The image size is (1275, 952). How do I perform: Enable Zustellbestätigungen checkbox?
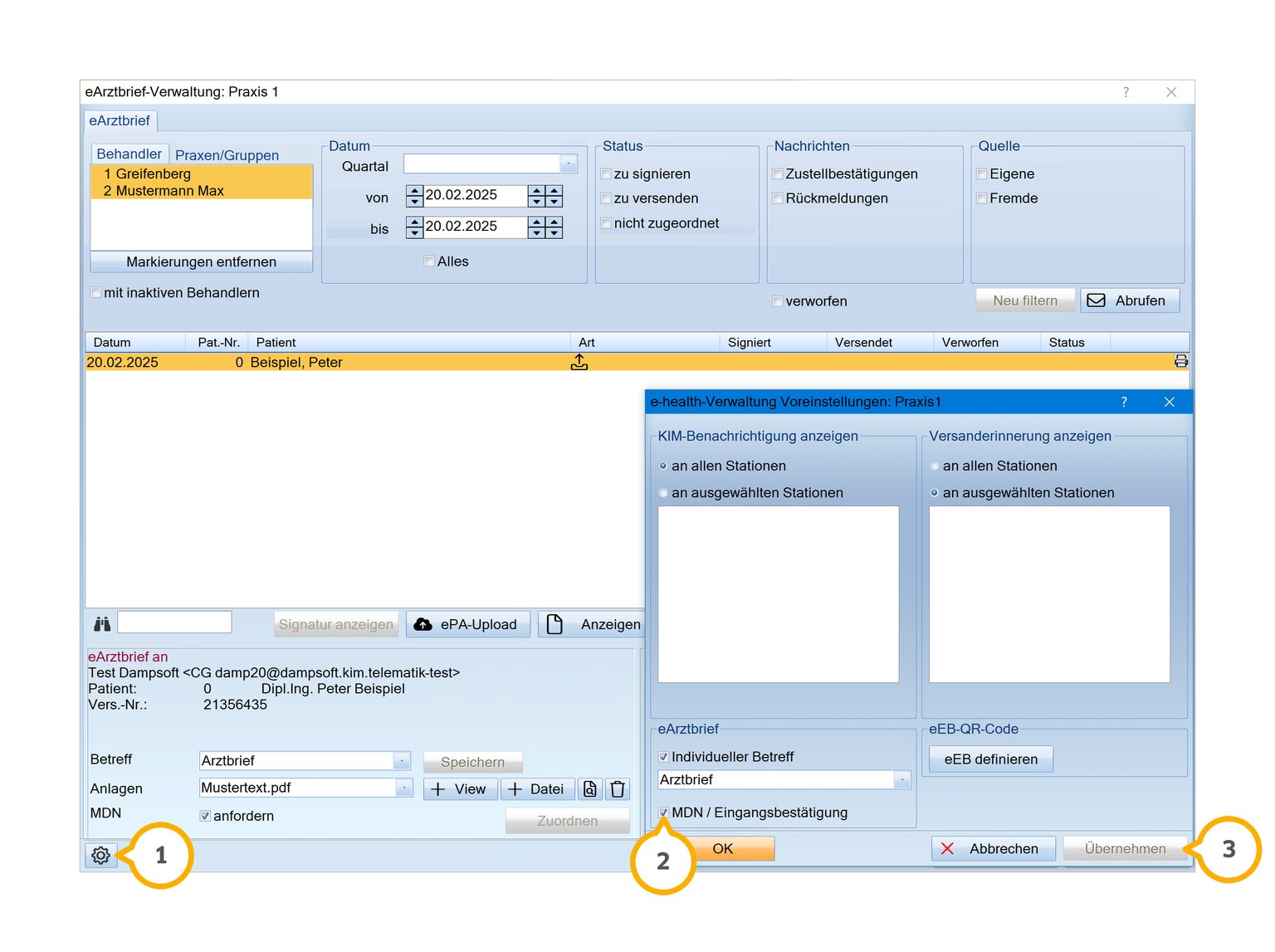(x=778, y=174)
